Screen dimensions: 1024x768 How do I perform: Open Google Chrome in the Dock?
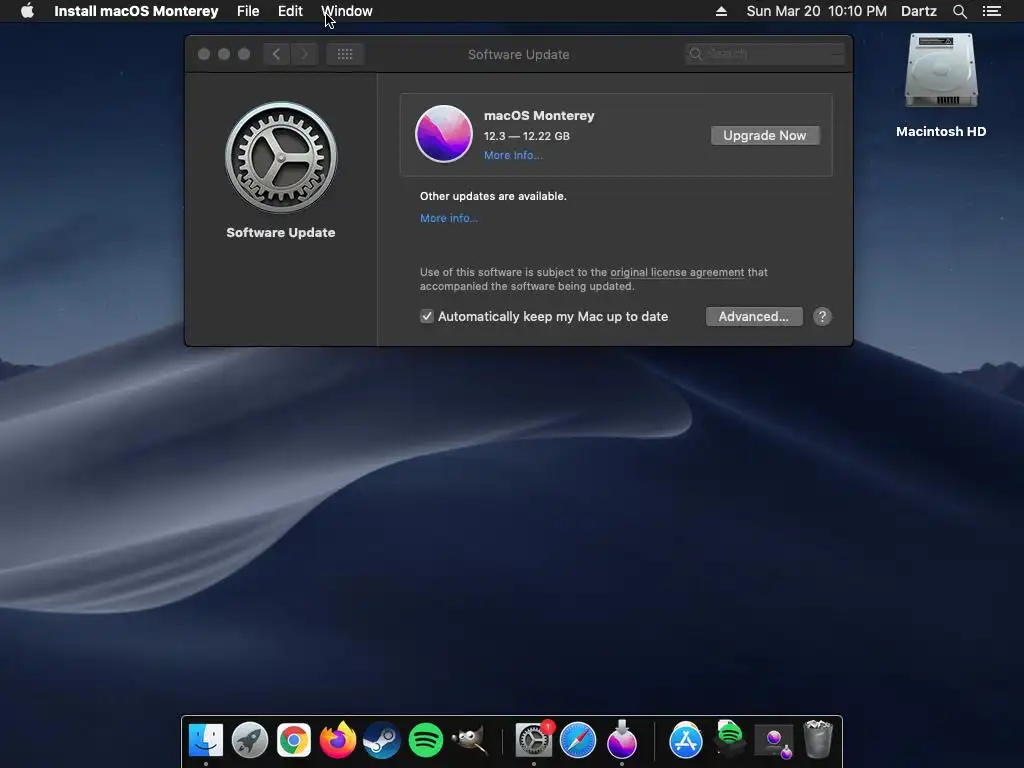(x=294, y=740)
